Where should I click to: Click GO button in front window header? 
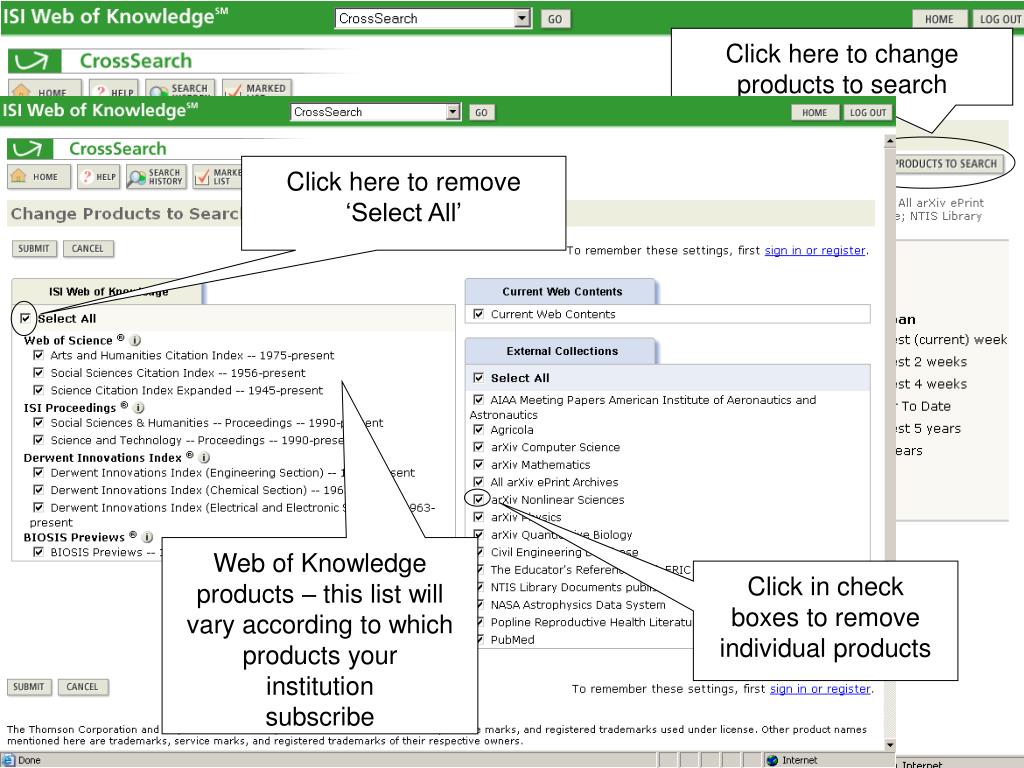tap(481, 112)
